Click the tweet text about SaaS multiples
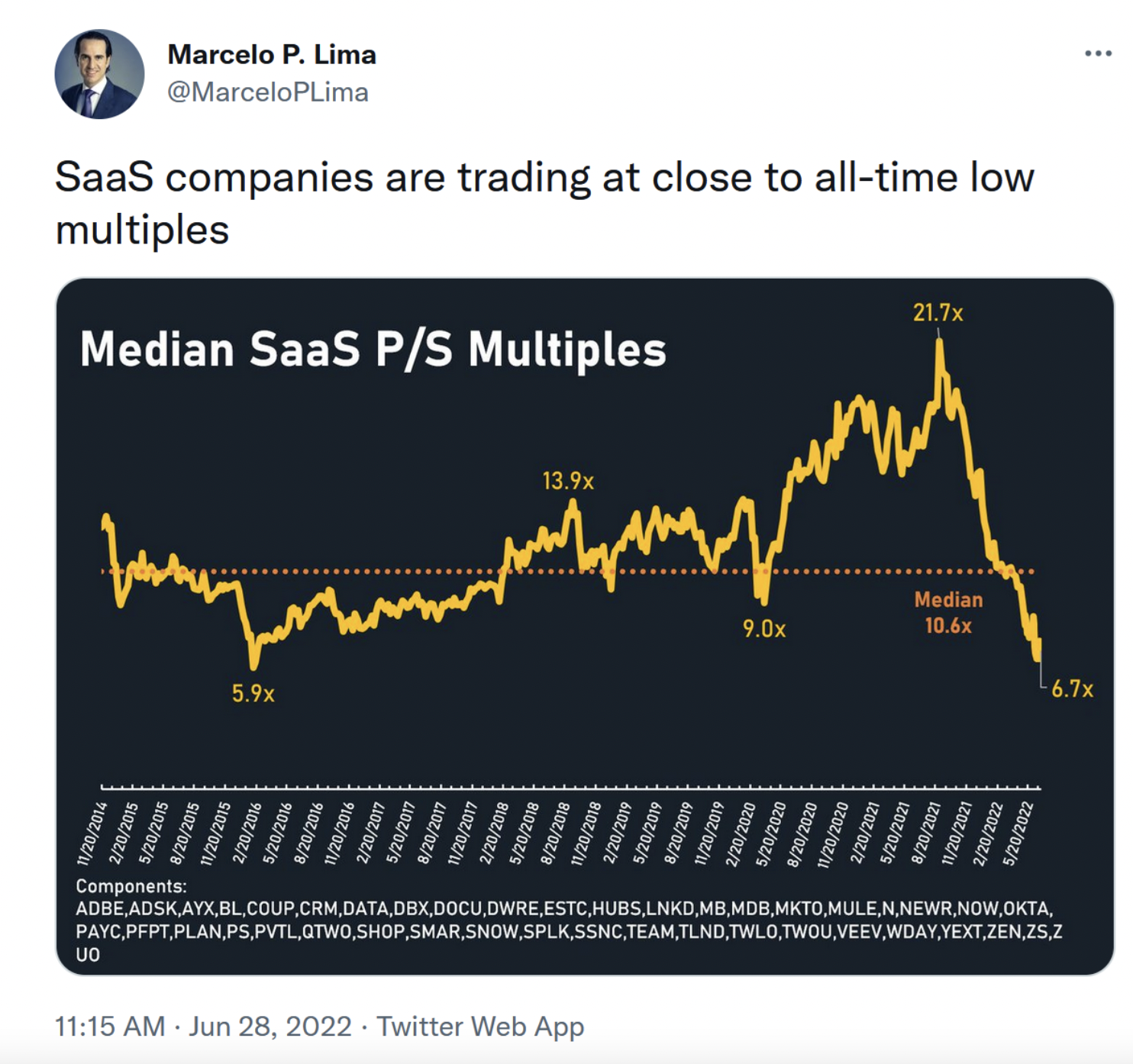 coord(544,203)
